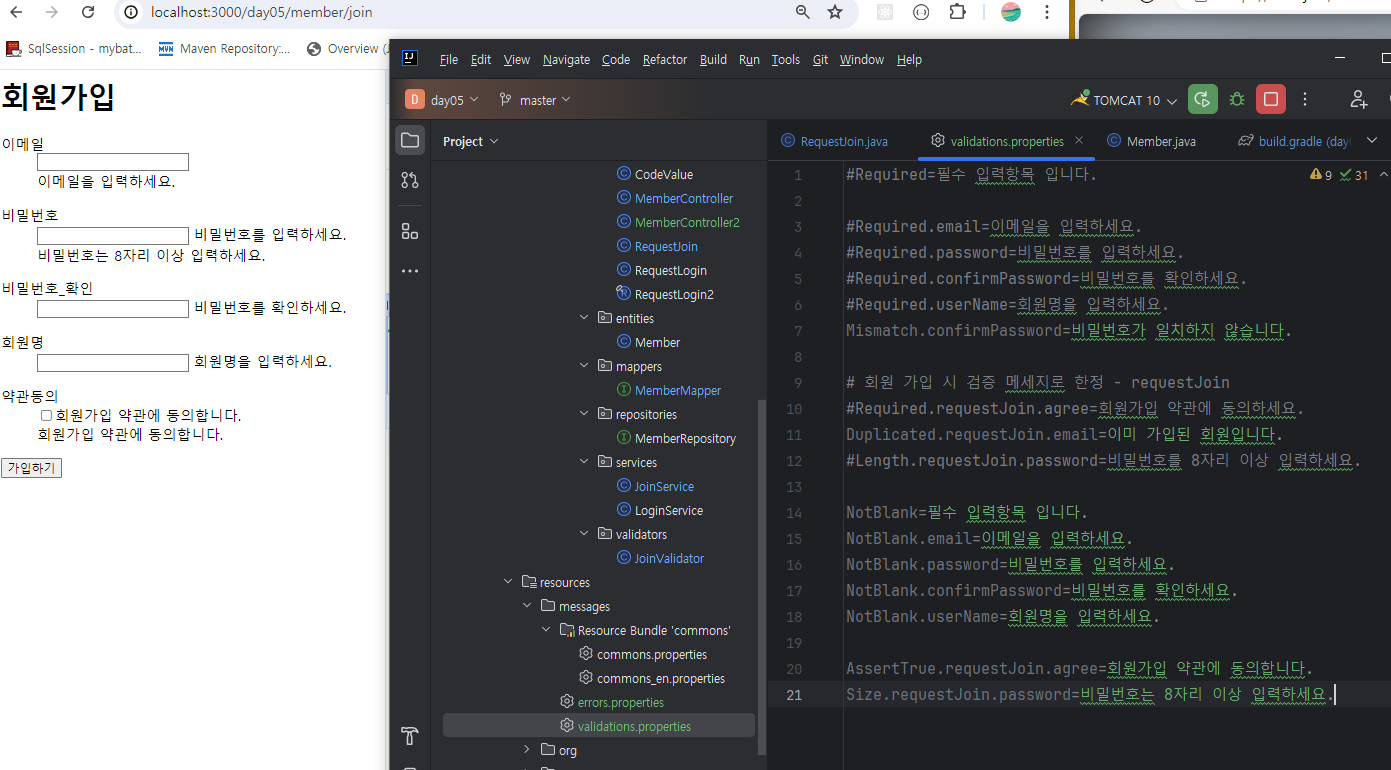Click the warnings count indicator in editor
The height and width of the screenshot is (770, 1391).
1321,175
